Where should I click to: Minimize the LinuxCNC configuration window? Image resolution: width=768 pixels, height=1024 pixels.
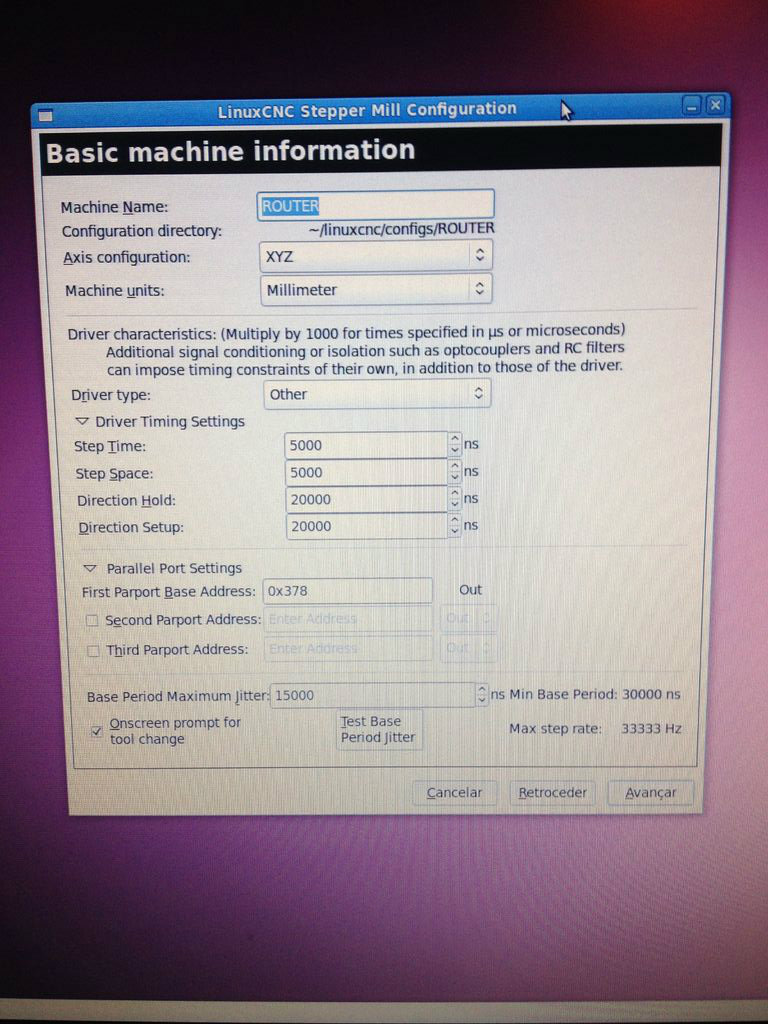coord(692,105)
